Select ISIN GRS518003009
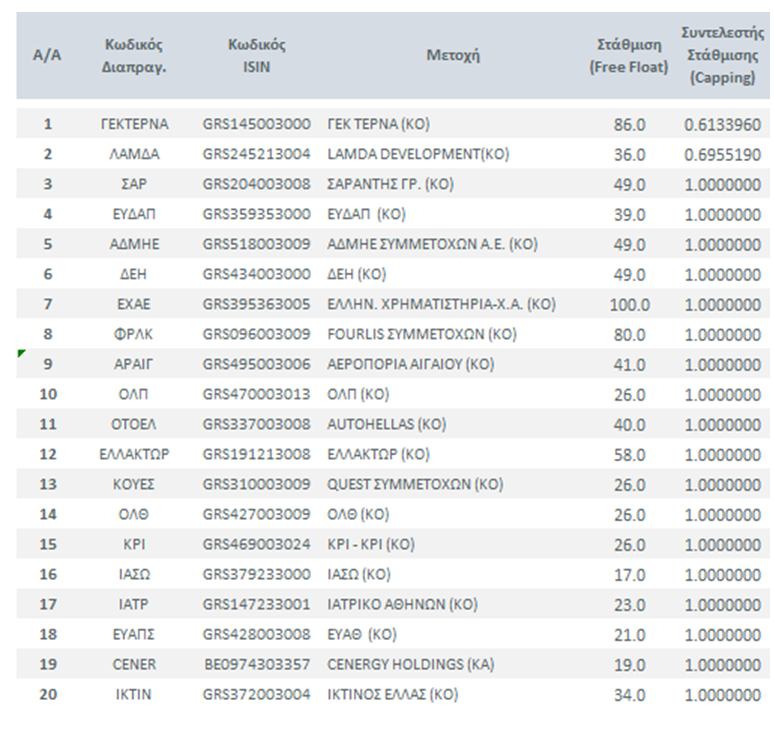The width and height of the screenshot is (774, 733). point(256,244)
